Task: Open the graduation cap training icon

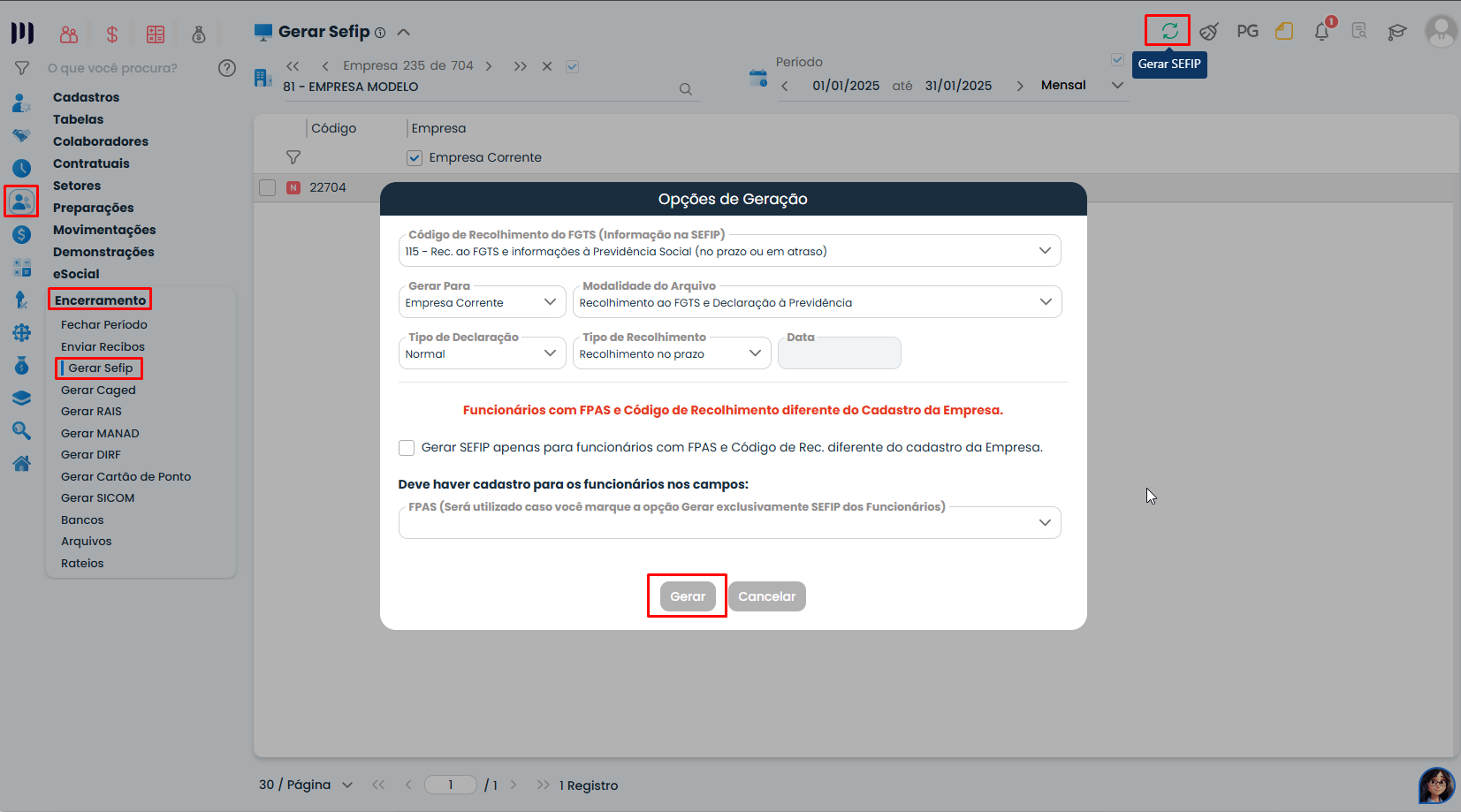Action: pos(1396,32)
